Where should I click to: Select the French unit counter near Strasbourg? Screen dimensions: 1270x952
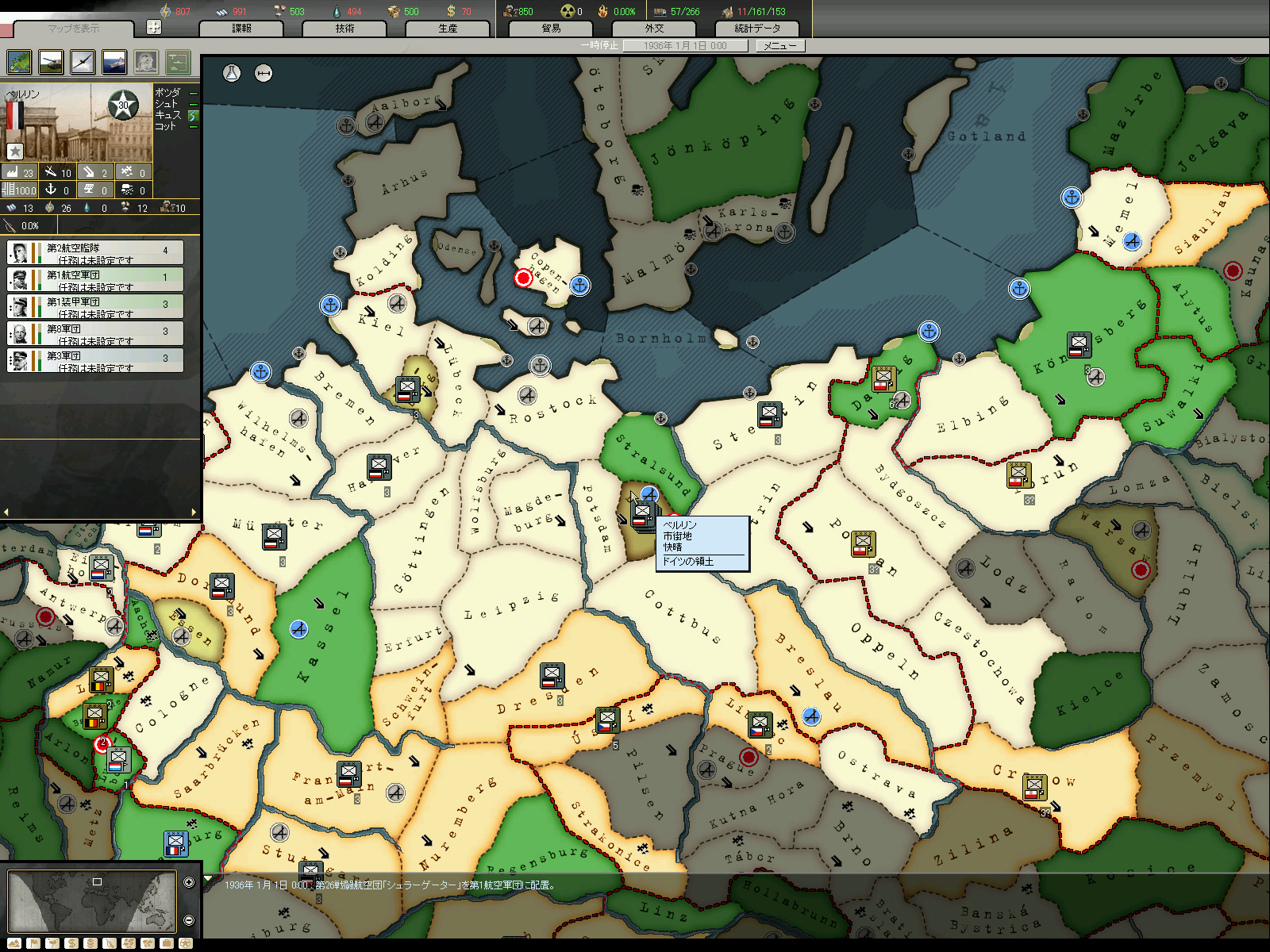pos(176,844)
